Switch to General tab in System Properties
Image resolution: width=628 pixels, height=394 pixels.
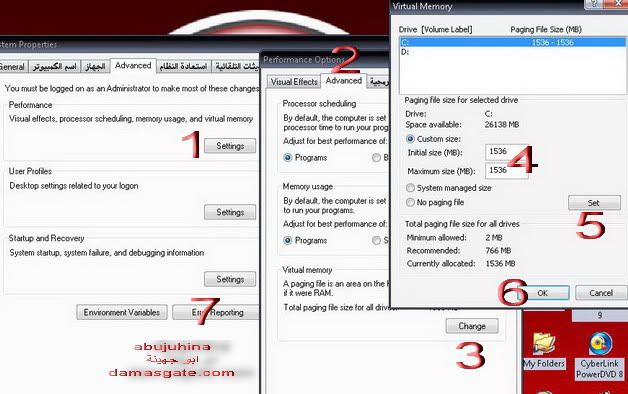pyautogui.click(x=12, y=66)
